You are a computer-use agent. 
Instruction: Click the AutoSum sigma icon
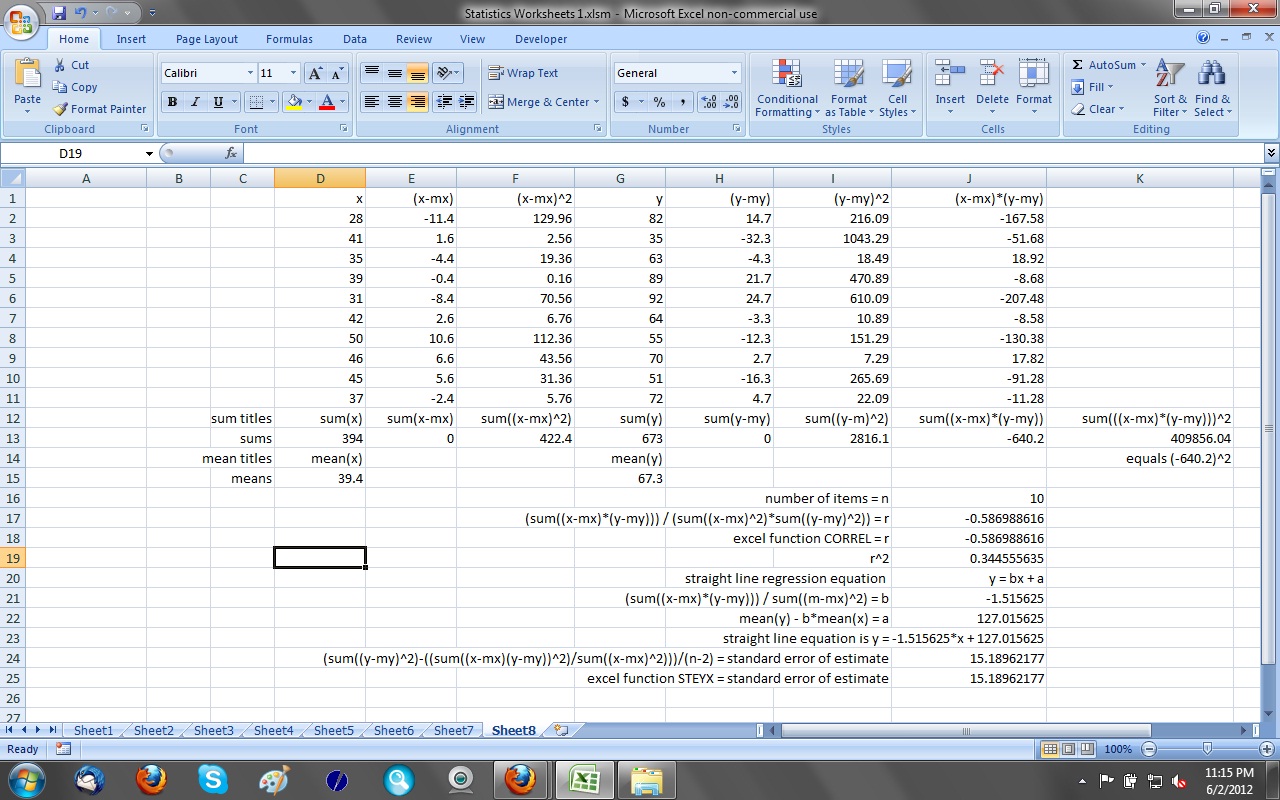1077,65
